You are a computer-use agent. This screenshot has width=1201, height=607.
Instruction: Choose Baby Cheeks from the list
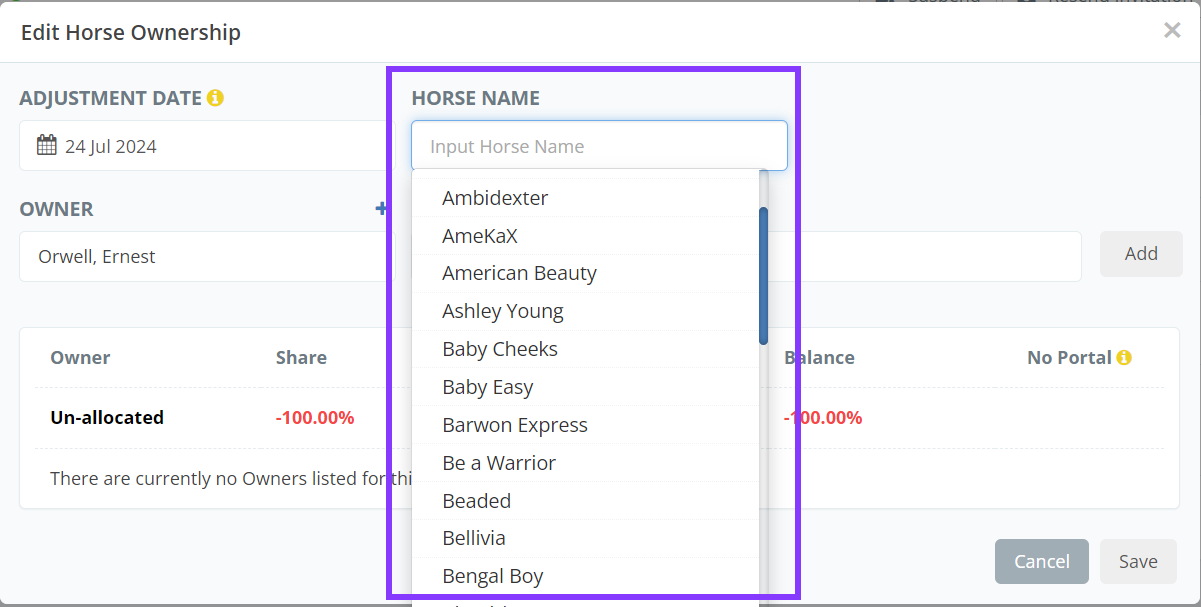click(500, 349)
